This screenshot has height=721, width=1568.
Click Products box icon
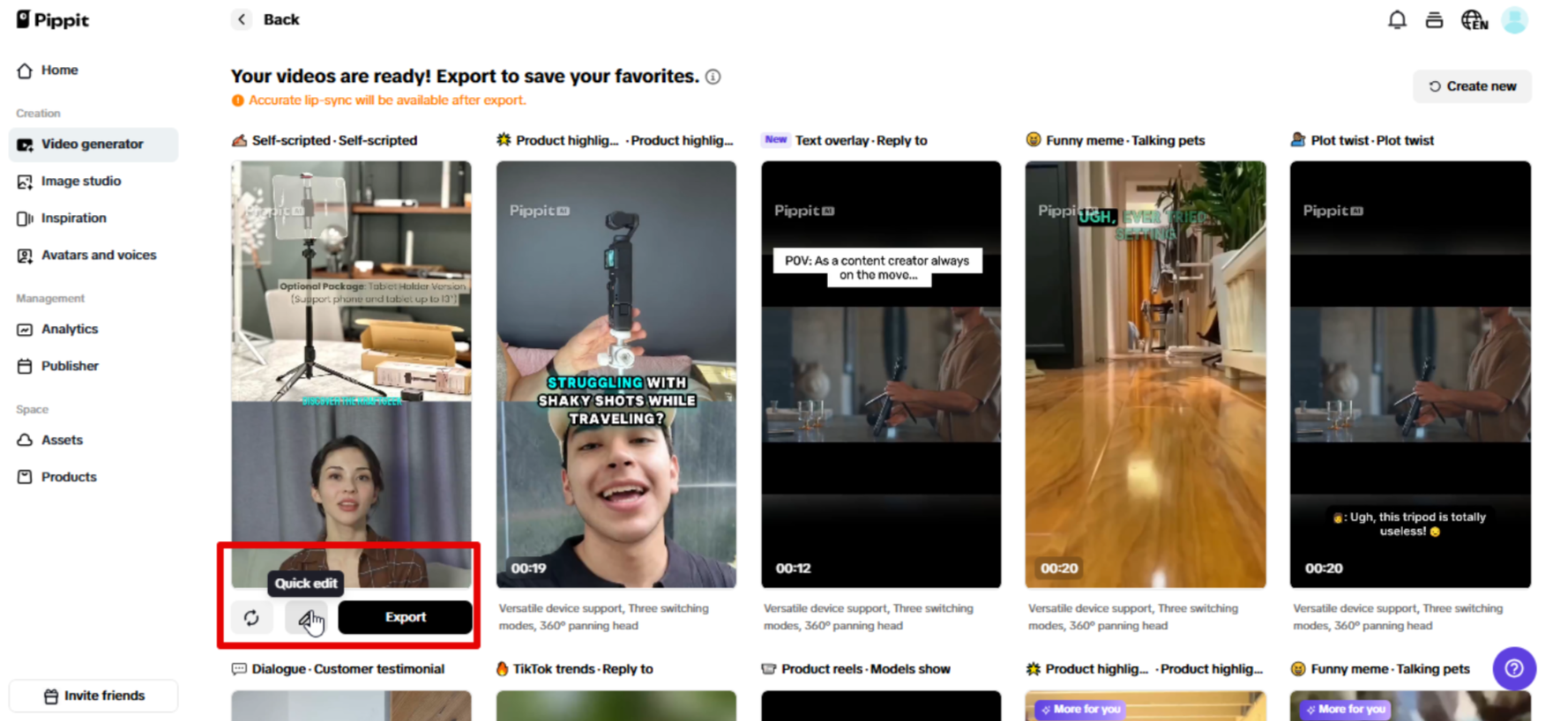(x=25, y=478)
